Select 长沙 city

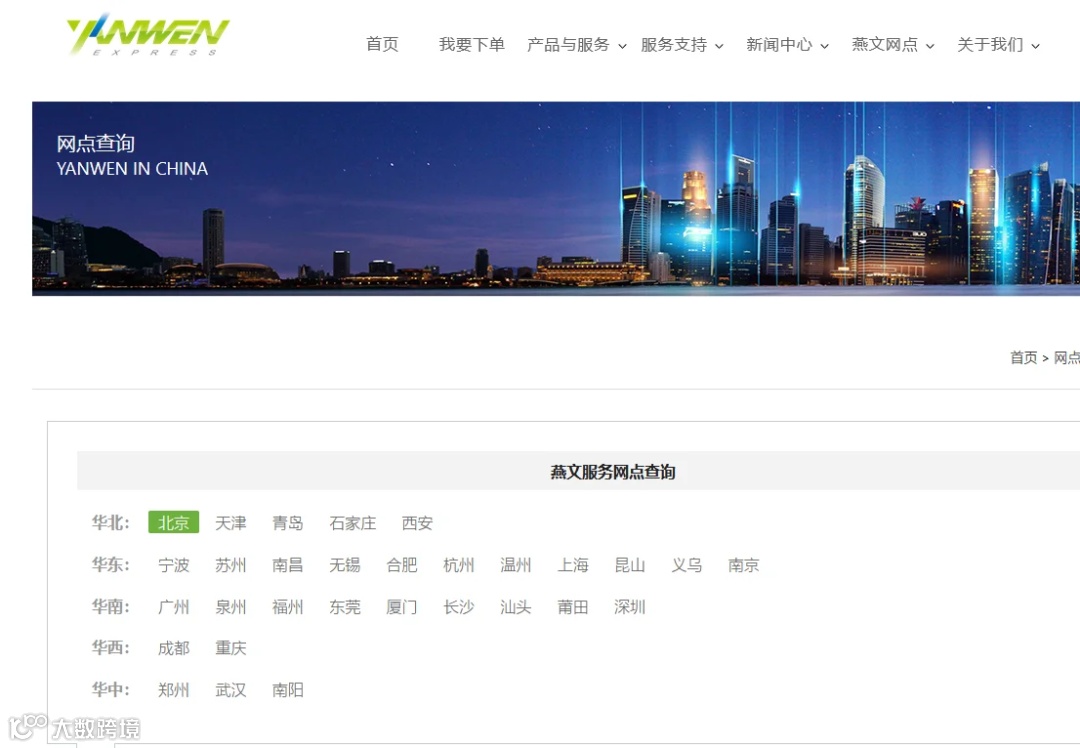tap(459, 607)
